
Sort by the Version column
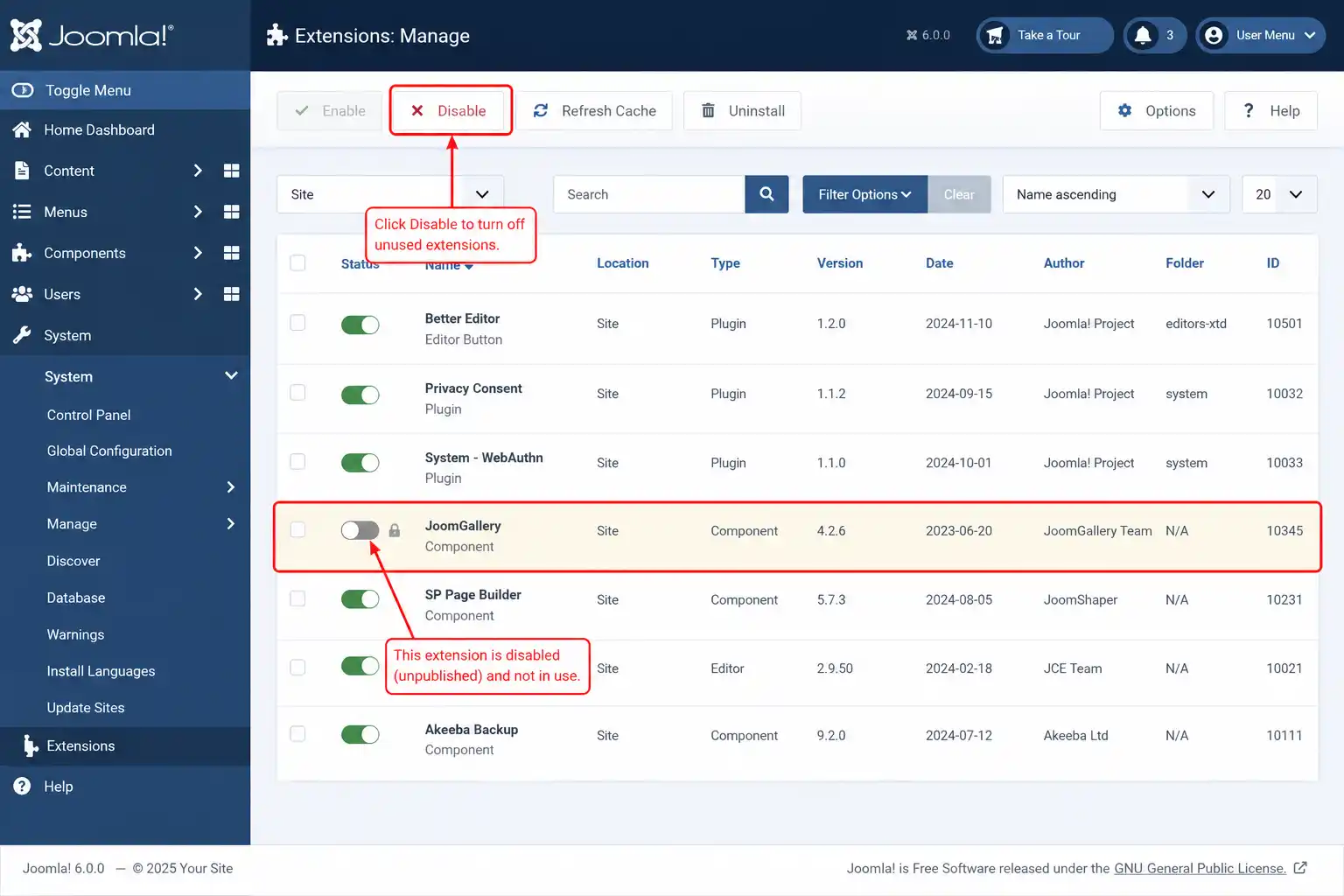pyautogui.click(x=840, y=262)
